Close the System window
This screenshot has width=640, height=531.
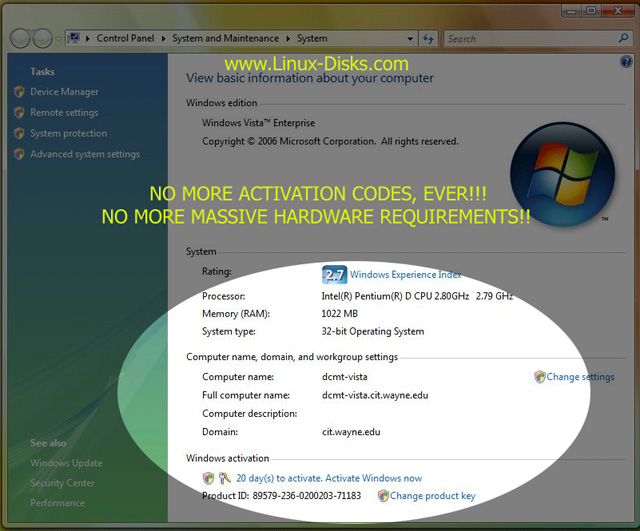(x=618, y=11)
